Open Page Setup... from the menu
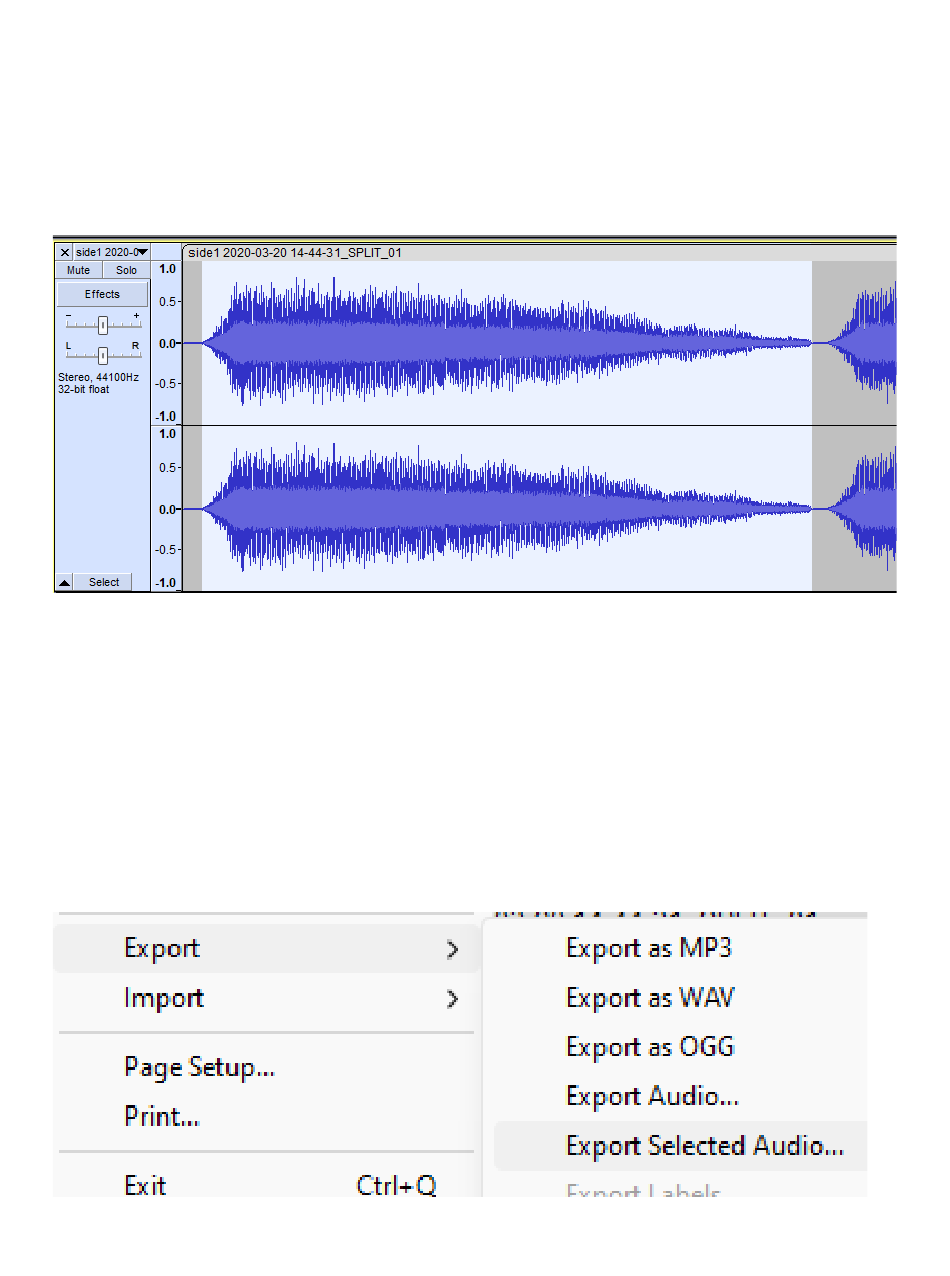Image resolution: width=950 pixels, height=1276 pixels. [x=199, y=1067]
